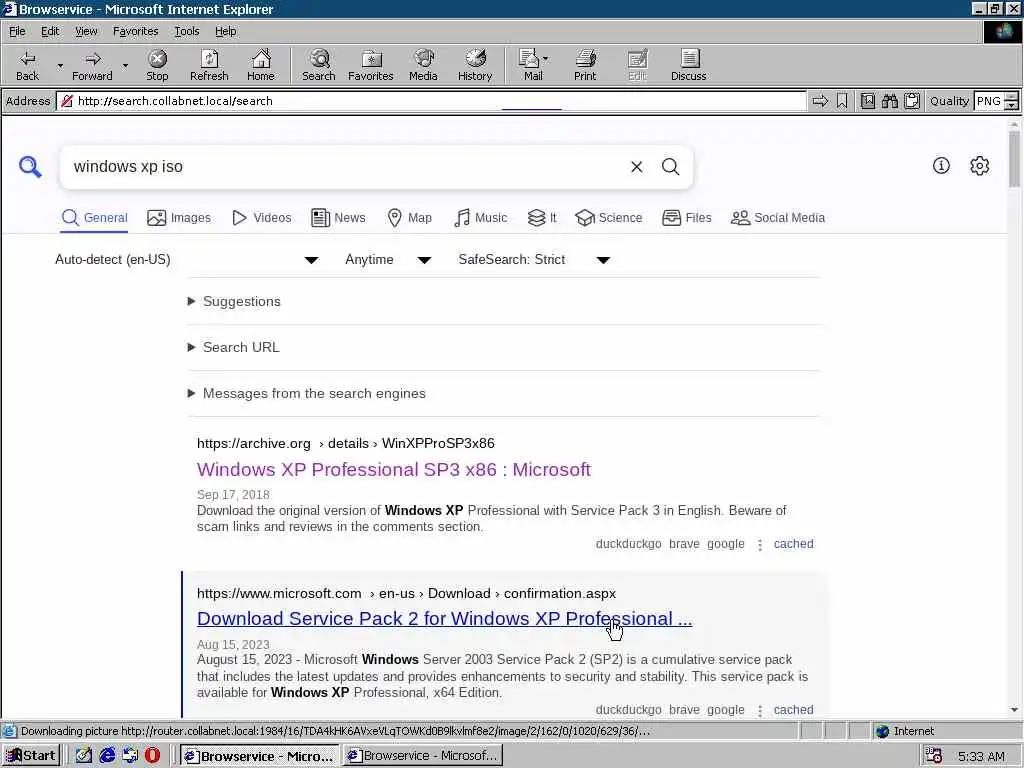Click the vertical page scrollbar thumb
This screenshot has width=1024, height=768.
1014,158
